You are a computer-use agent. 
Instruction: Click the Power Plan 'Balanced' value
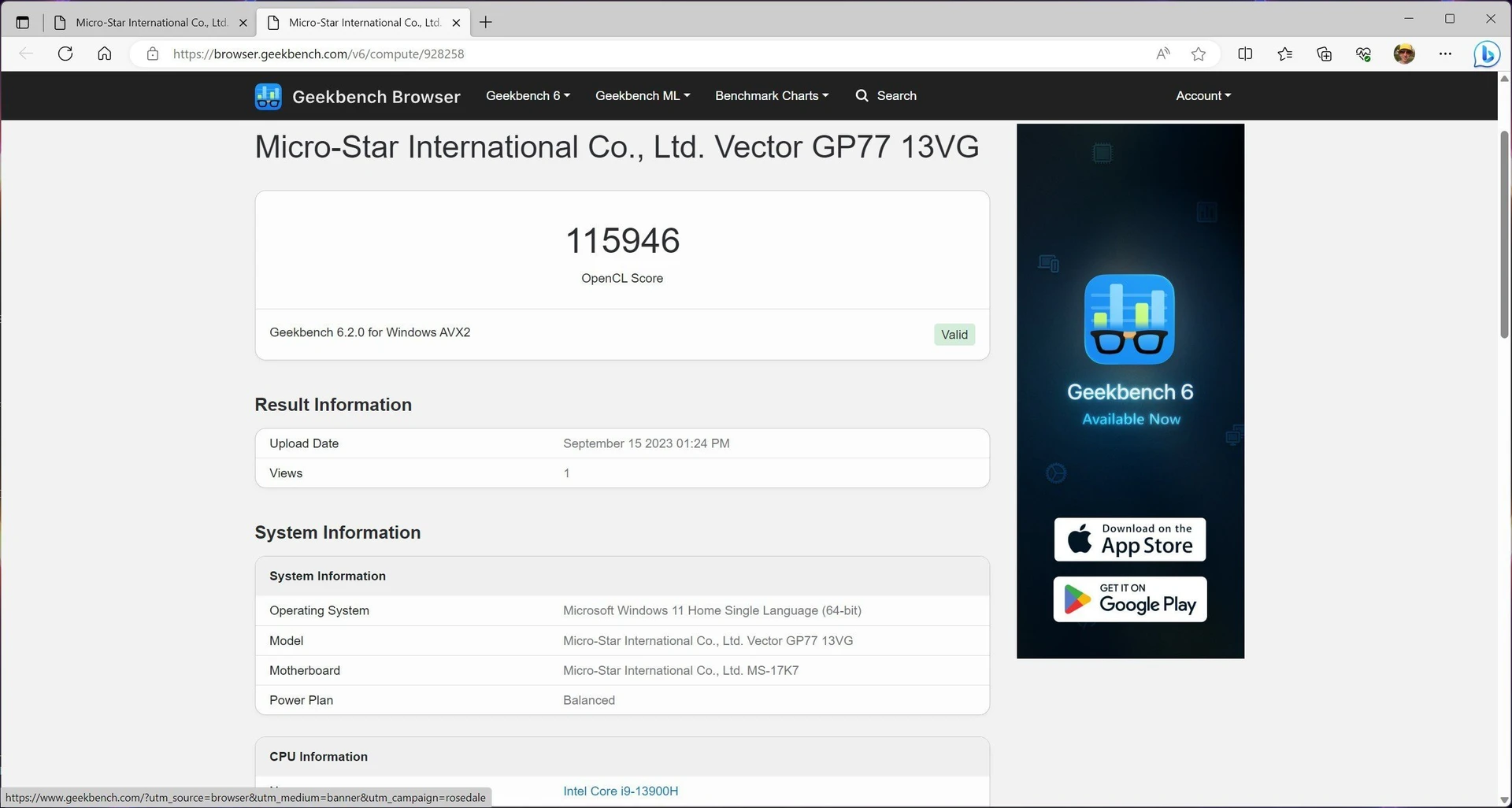click(589, 700)
